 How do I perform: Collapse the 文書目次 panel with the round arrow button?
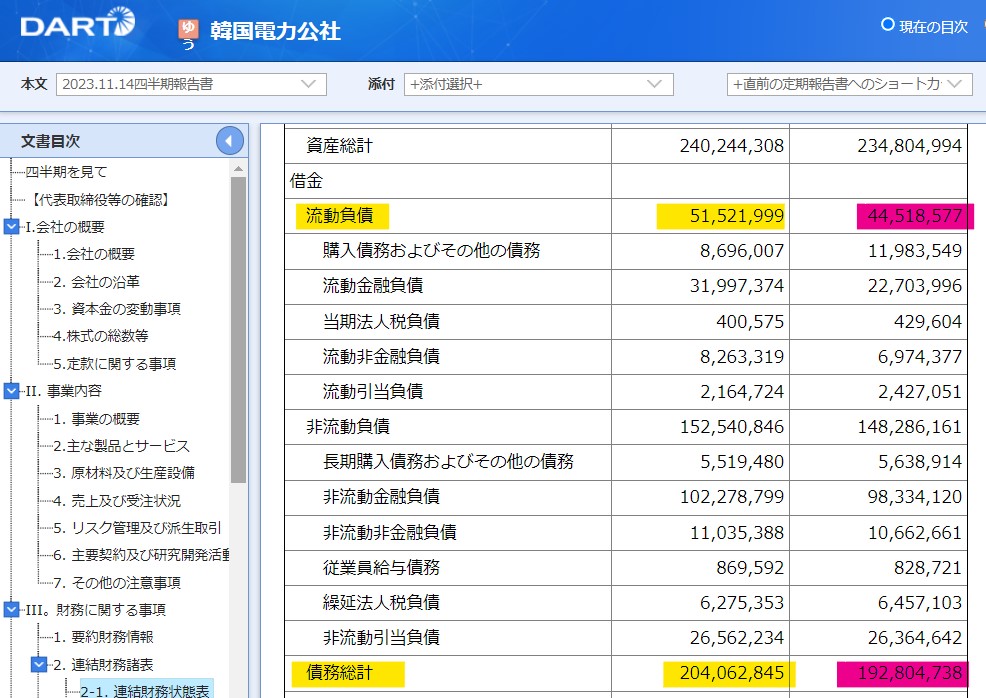(230, 141)
